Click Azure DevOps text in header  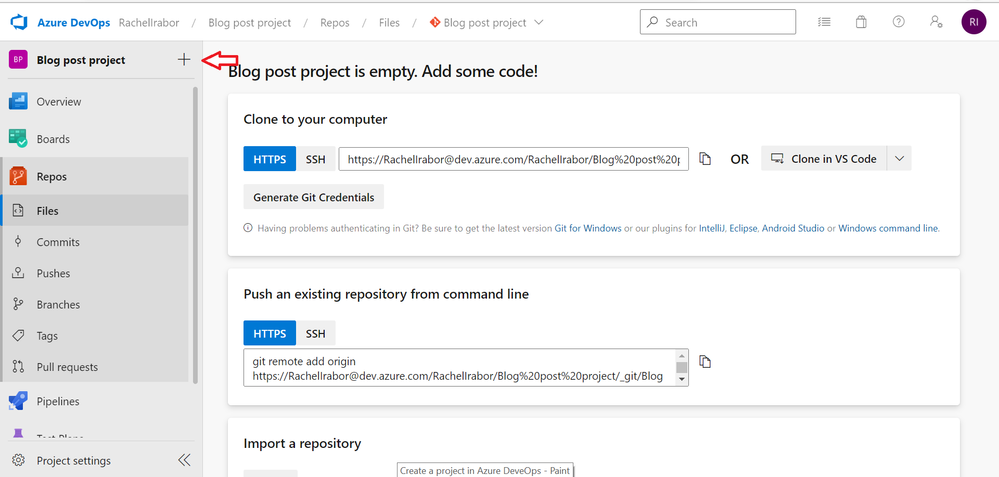(x=73, y=22)
